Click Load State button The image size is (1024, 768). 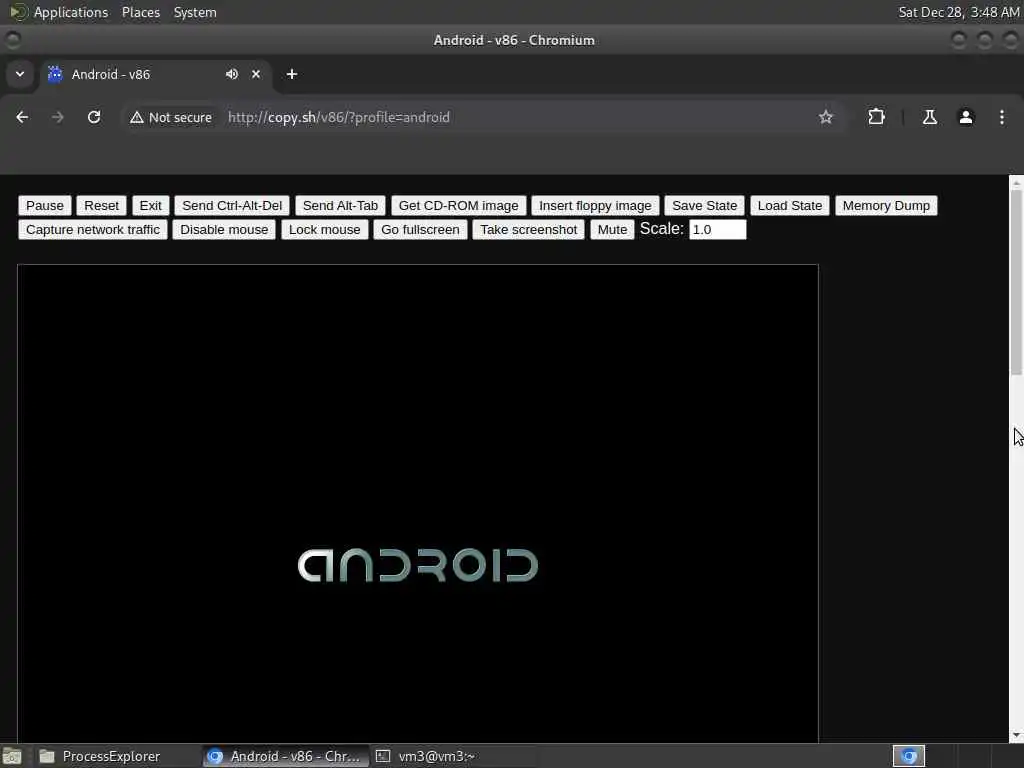pyautogui.click(x=790, y=206)
